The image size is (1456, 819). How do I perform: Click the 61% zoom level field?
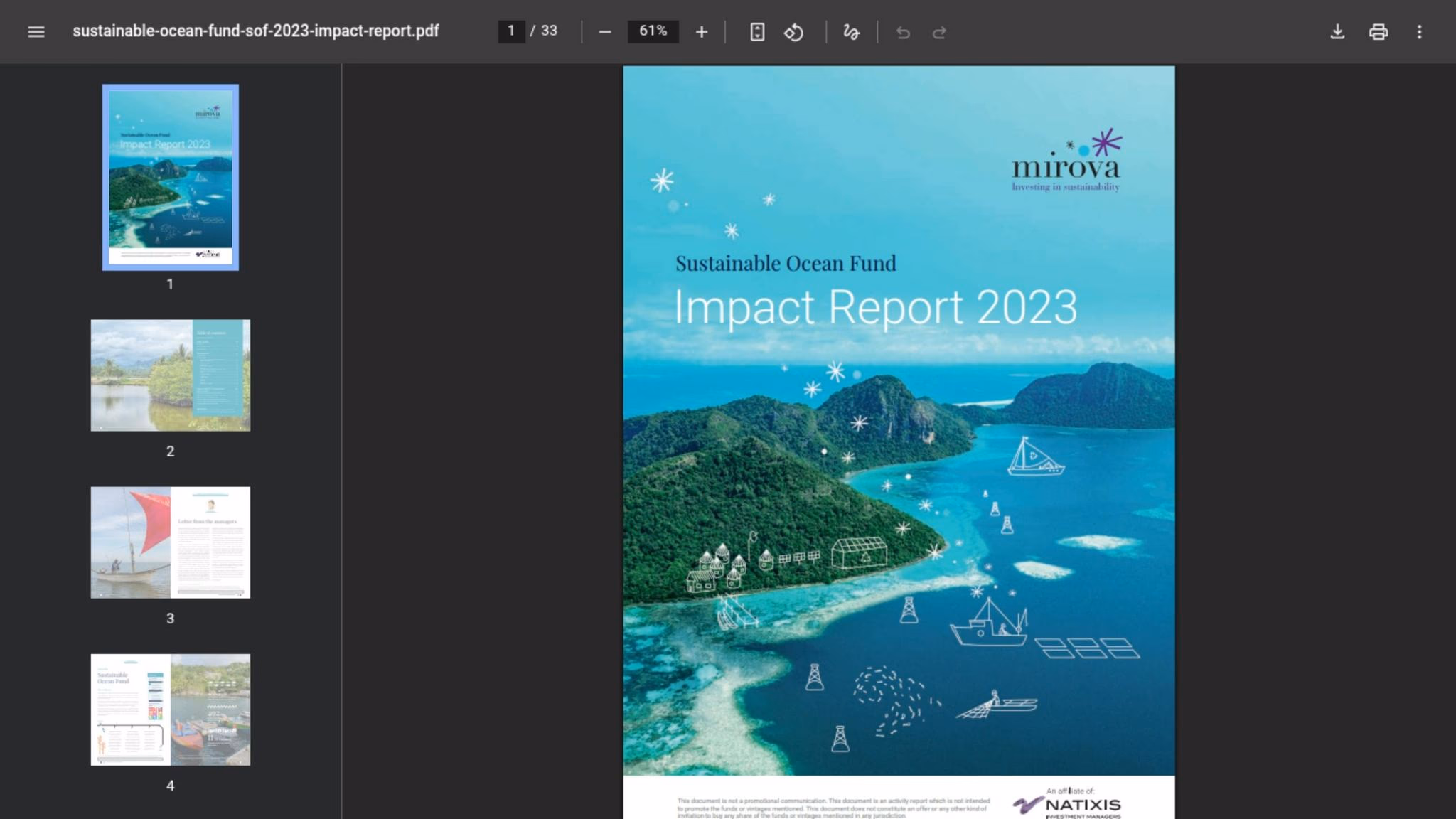pyautogui.click(x=653, y=31)
